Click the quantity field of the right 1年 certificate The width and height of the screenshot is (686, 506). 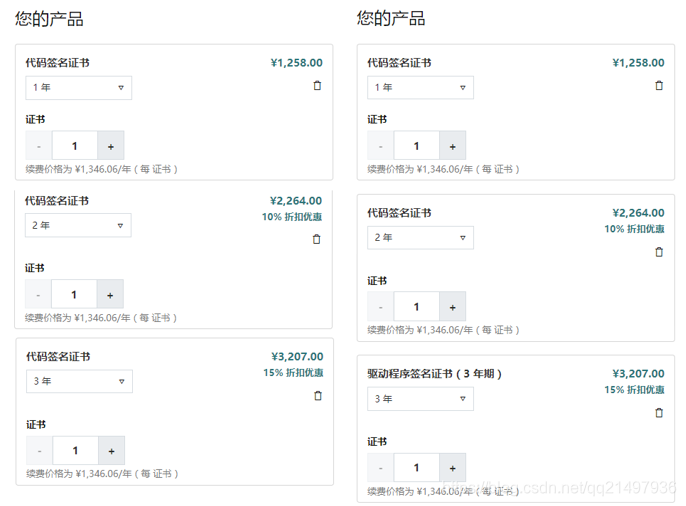tap(416, 146)
